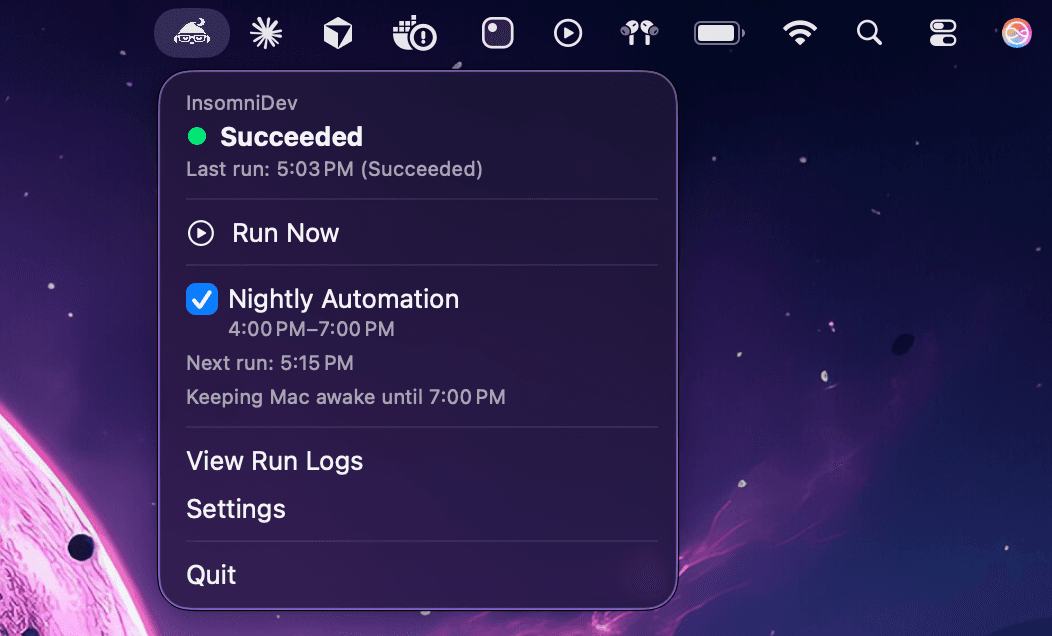Click the green Succeeded status dot
This screenshot has height=636, width=1052.
(x=197, y=136)
